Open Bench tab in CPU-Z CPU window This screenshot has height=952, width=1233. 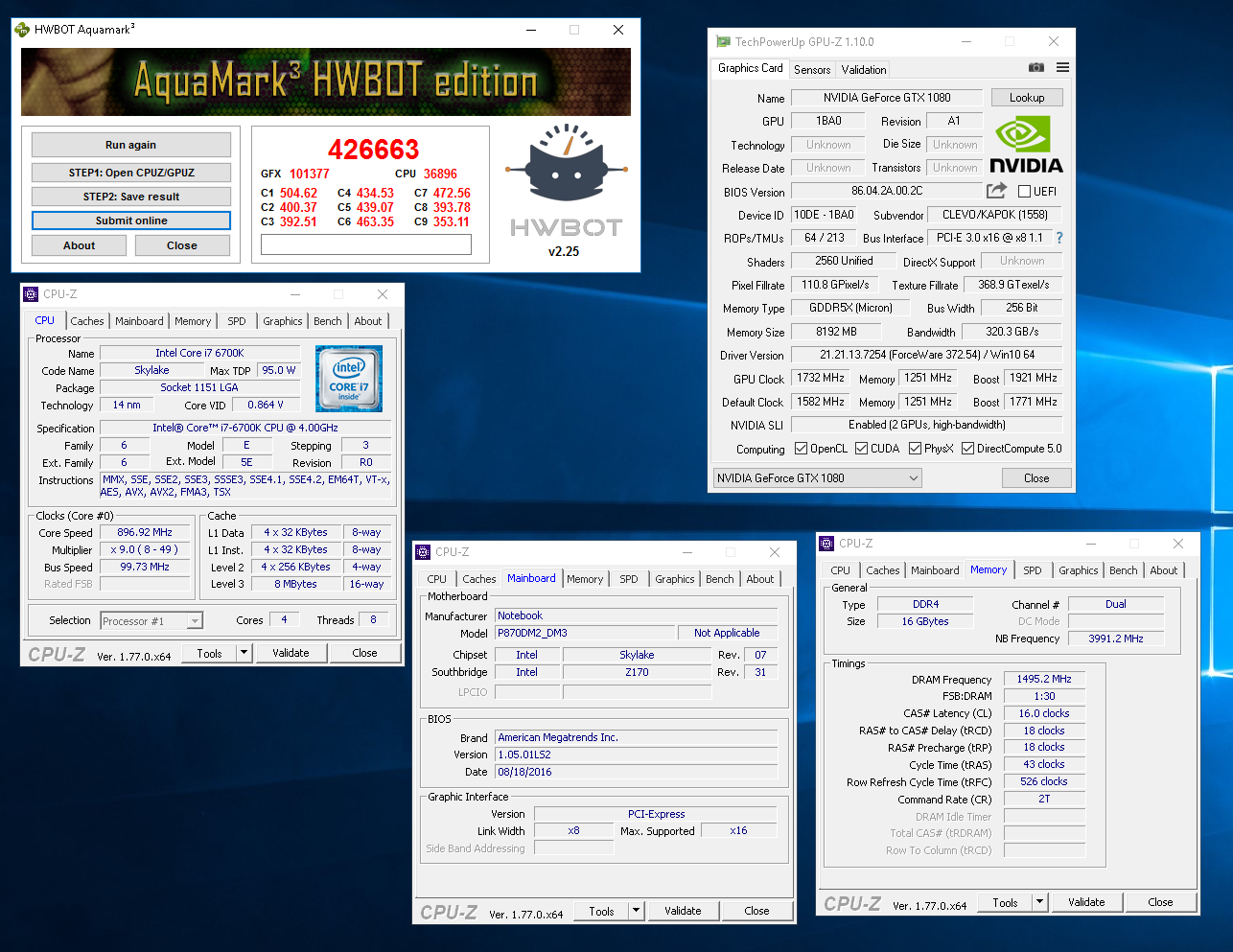(x=328, y=321)
